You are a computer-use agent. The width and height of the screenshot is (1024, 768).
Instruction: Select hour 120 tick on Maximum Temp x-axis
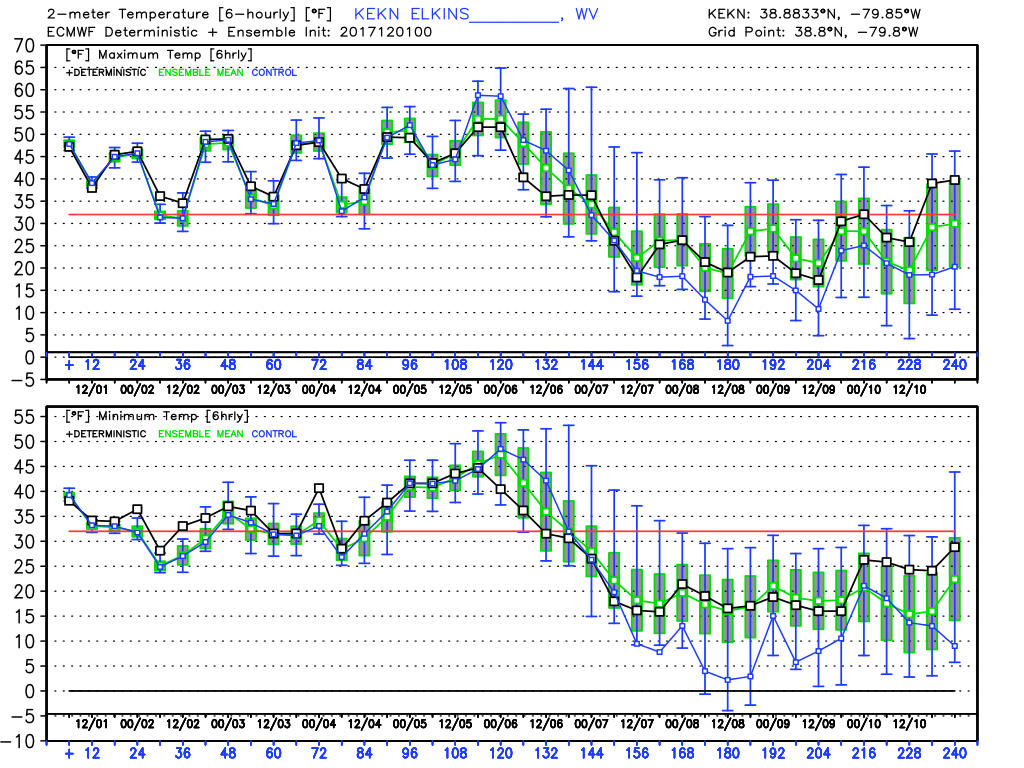click(500, 366)
